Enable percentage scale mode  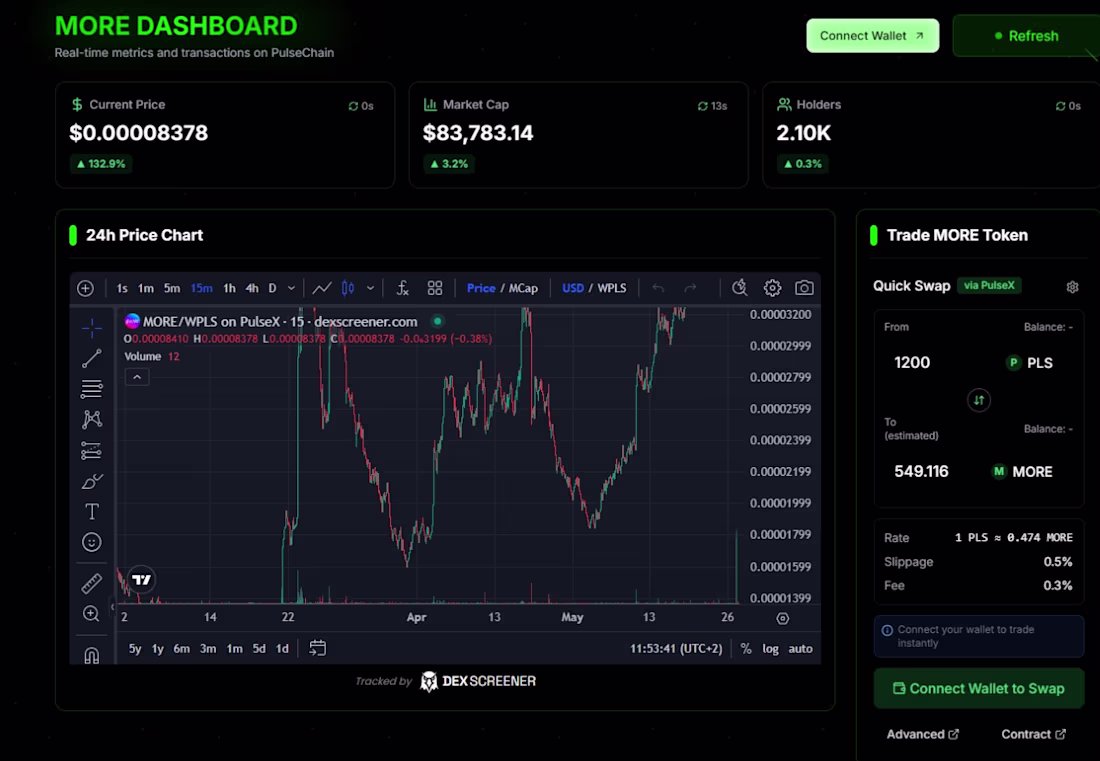pos(746,648)
